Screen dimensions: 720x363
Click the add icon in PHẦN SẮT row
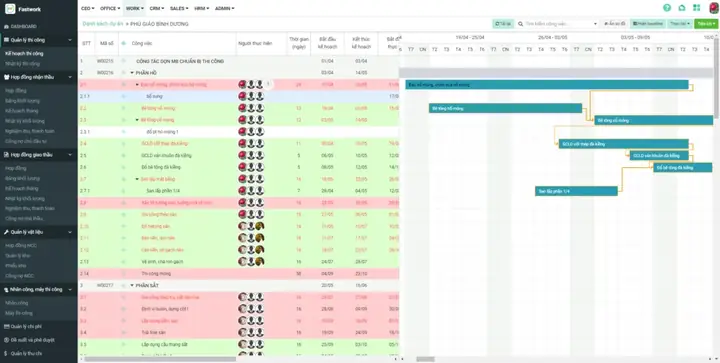tap(123, 285)
